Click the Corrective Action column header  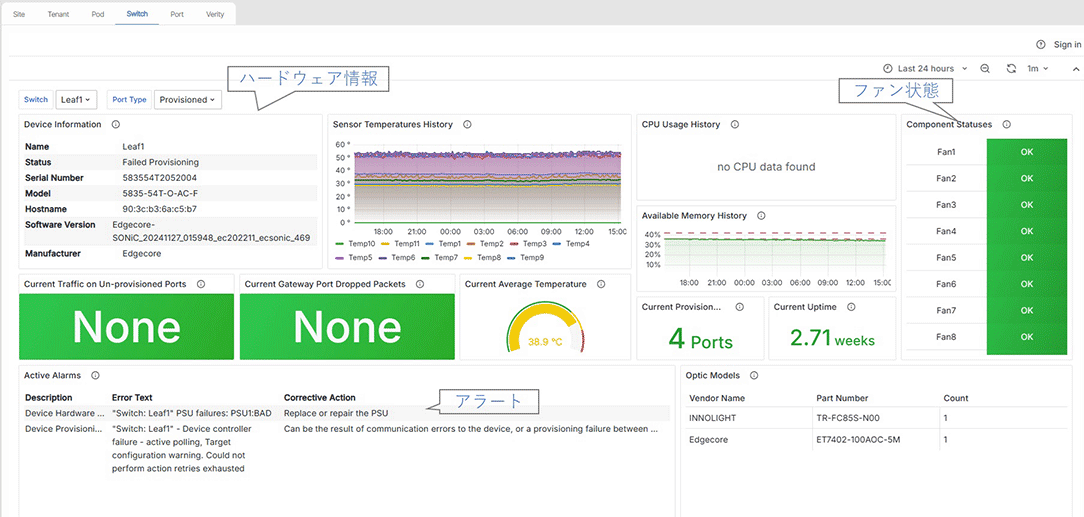click(x=319, y=398)
